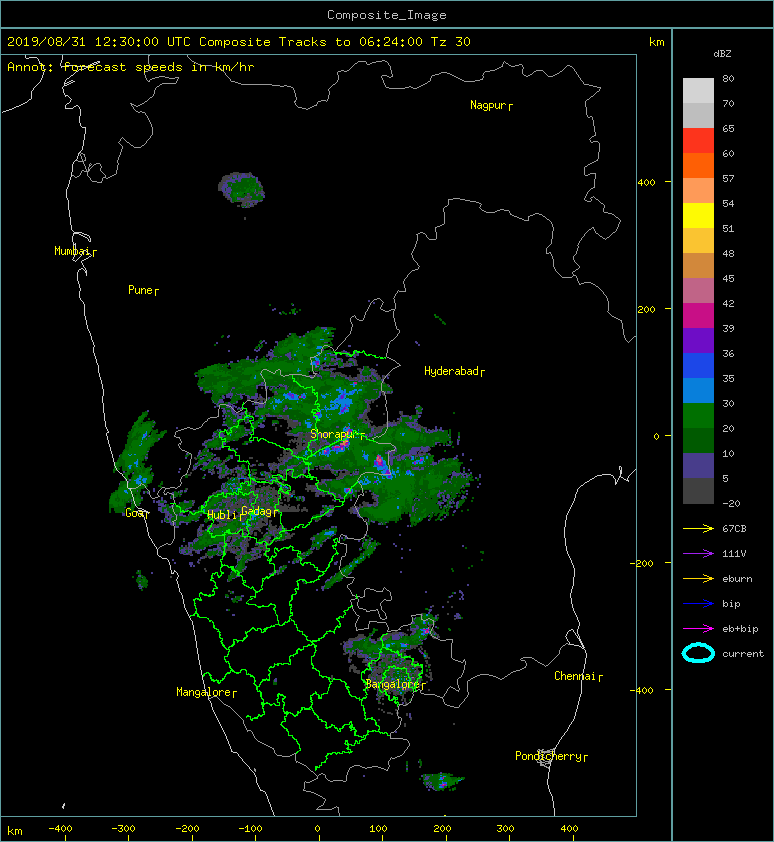Click the Hubli city label
This screenshot has width=774, height=842.
pos(222,515)
